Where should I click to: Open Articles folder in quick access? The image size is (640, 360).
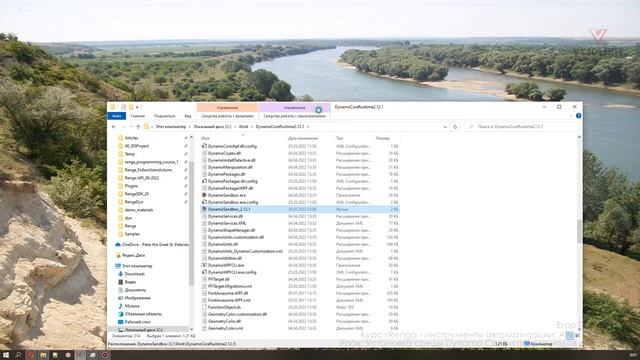coord(128,138)
